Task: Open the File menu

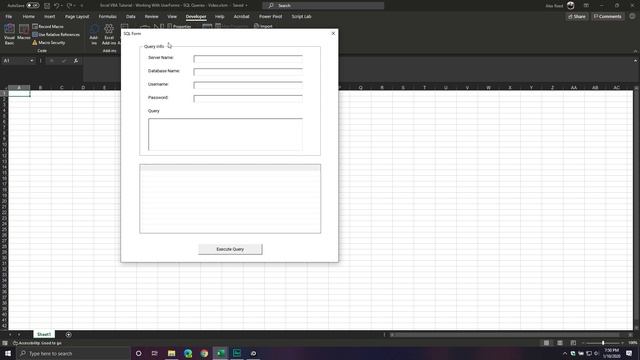Action: pyautogui.click(x=9, y=17)
